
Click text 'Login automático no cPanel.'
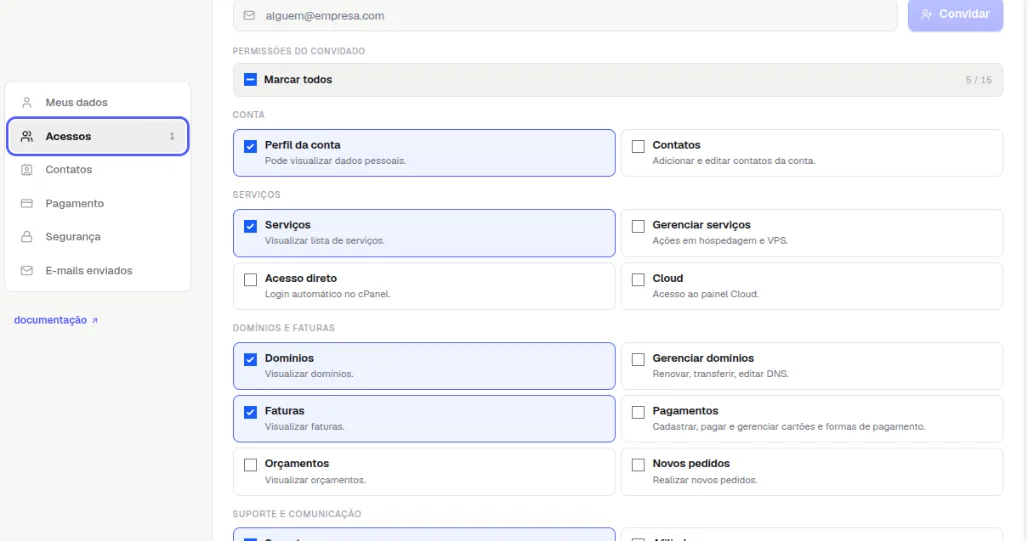click(327, 294)
